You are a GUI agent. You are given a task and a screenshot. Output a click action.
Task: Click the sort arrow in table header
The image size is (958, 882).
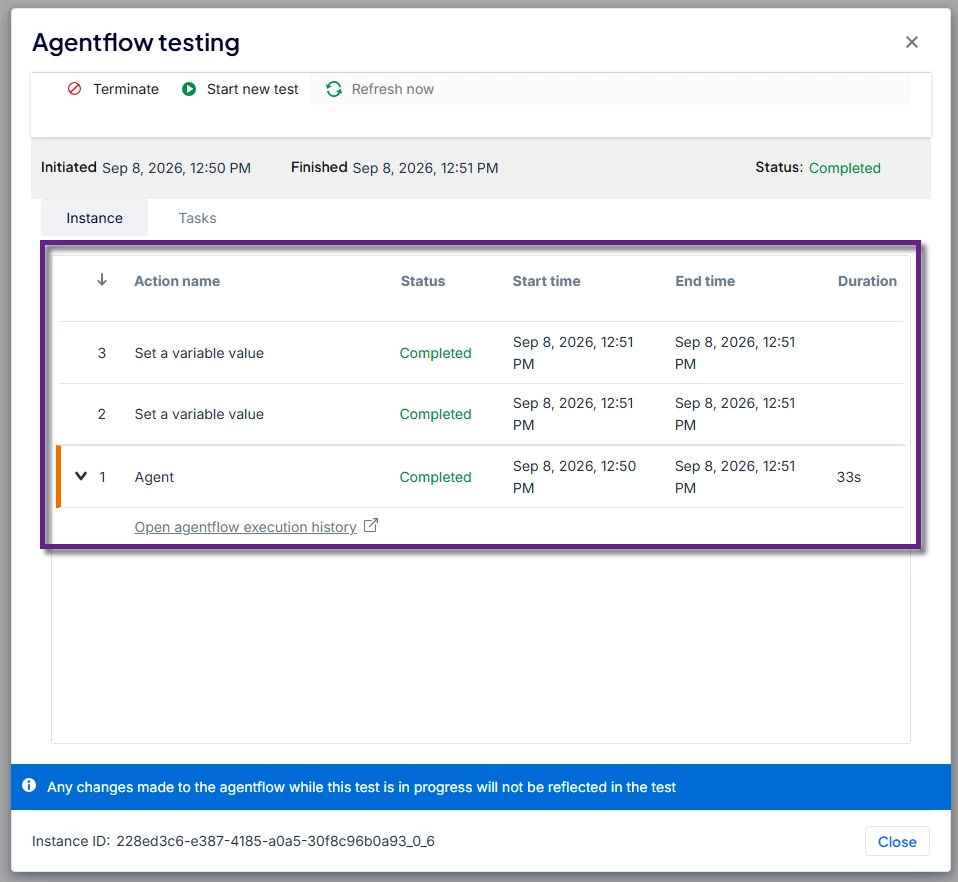pos(102,280)
